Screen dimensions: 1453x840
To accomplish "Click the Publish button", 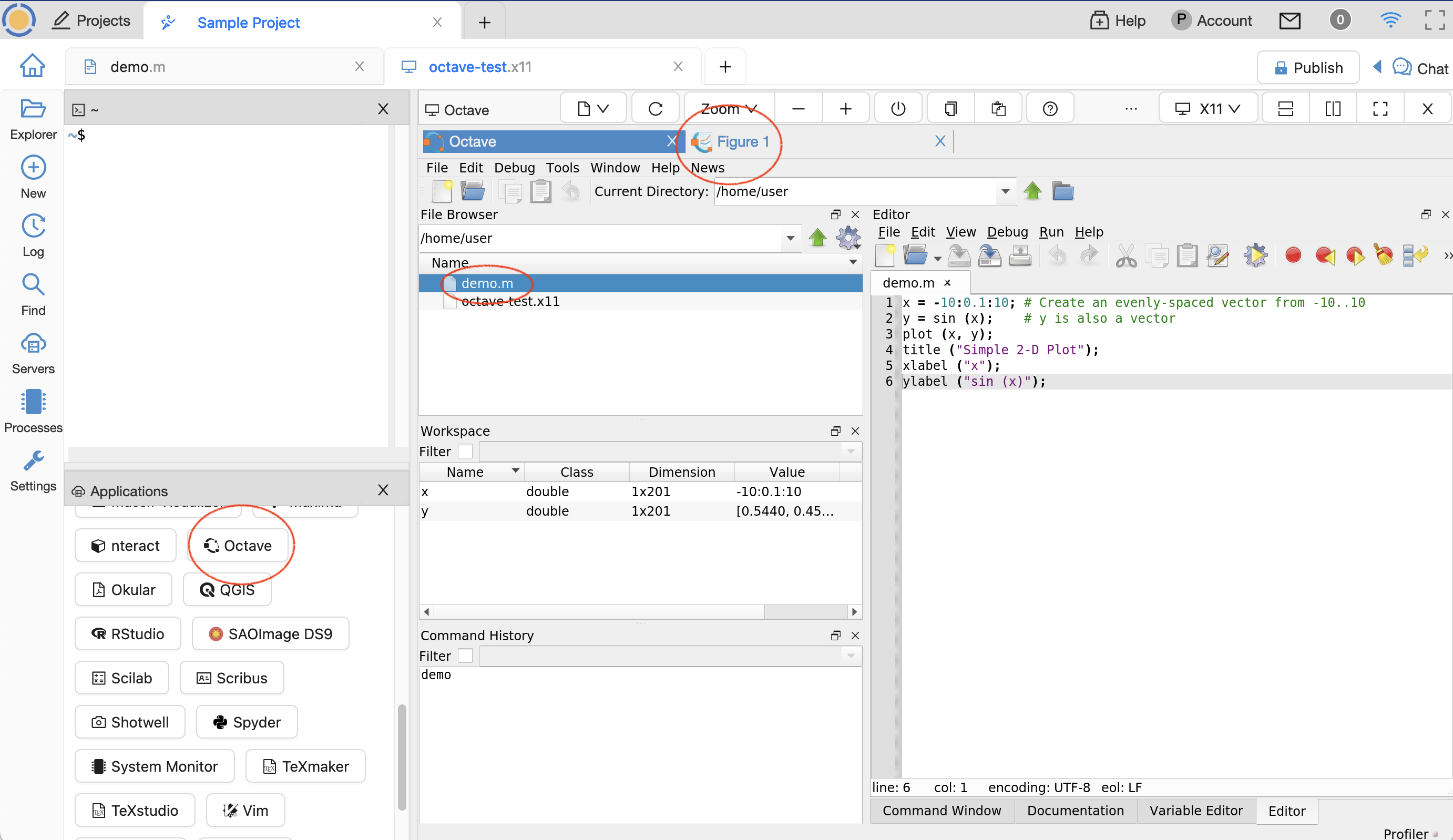I will coord(1308,68).
